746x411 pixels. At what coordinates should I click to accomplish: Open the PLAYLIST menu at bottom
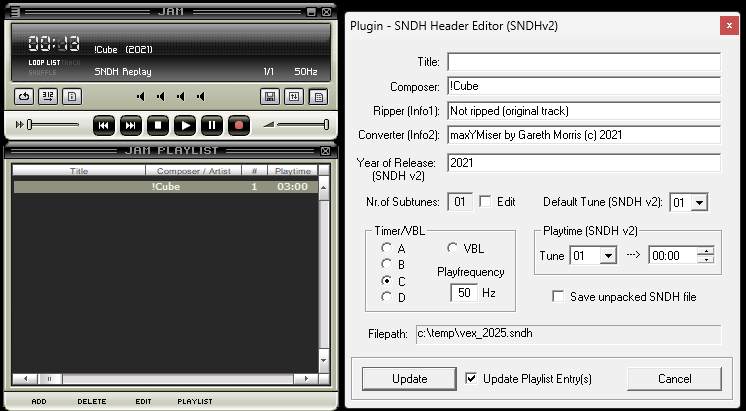194,401
